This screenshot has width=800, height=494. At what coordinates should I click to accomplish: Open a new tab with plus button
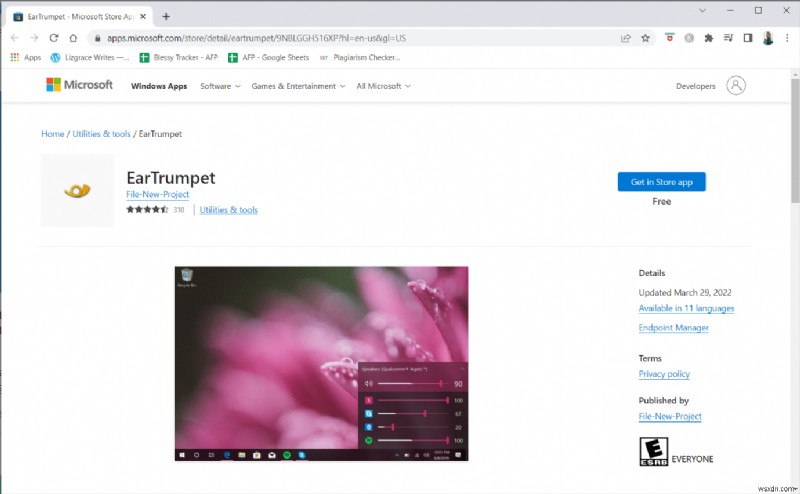pos(166,16)
